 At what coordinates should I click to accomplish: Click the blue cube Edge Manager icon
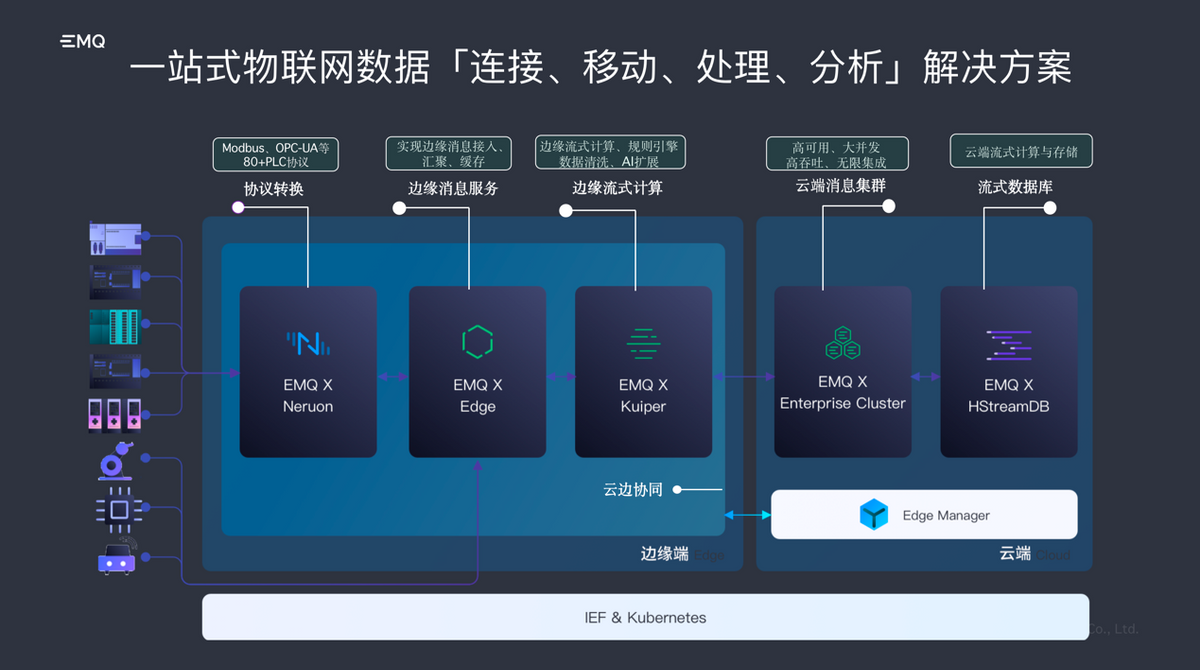pyautogui.click(x=874, y=515)
